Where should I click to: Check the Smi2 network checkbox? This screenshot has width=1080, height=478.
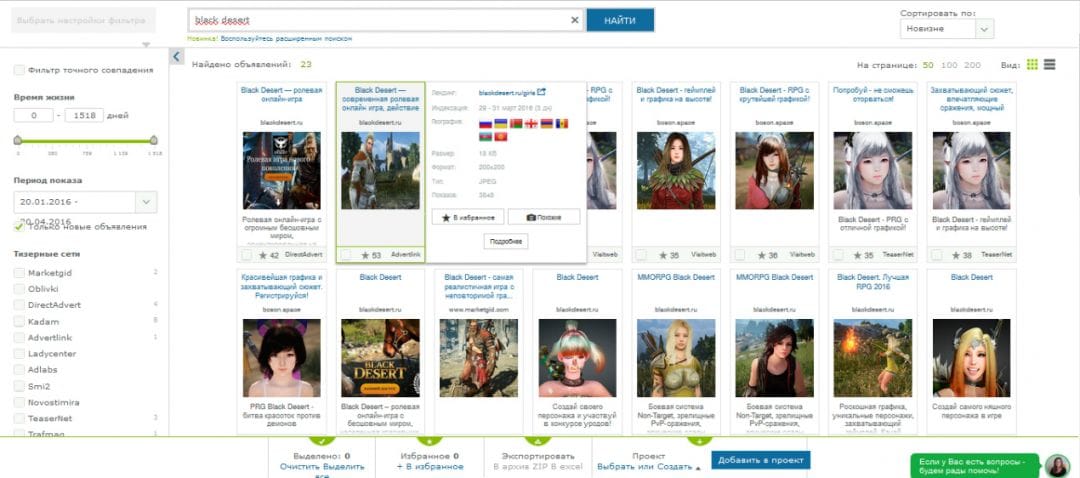point(19,386)
